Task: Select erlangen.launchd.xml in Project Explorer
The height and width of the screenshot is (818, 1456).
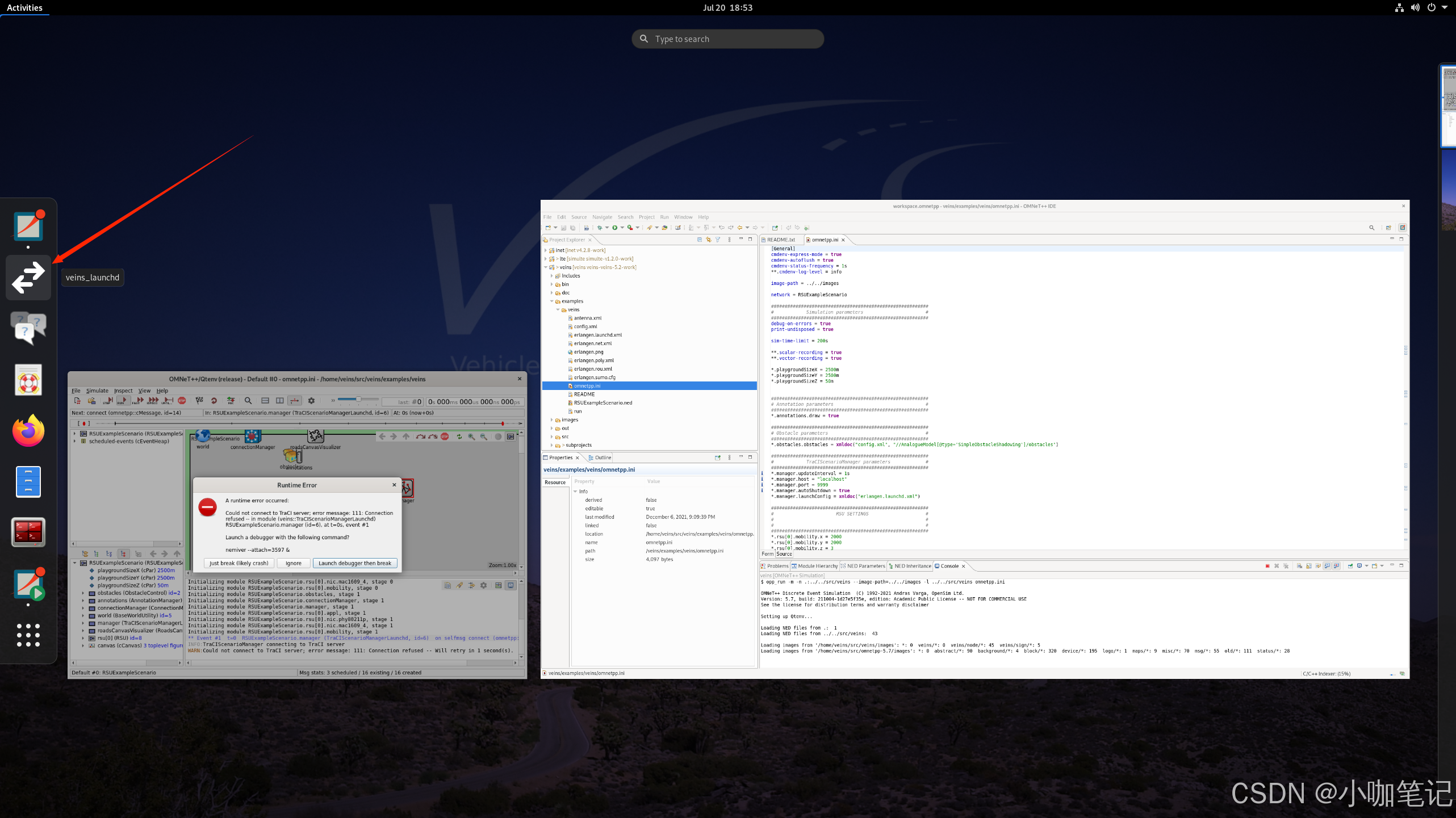Action: coord(597,335)
